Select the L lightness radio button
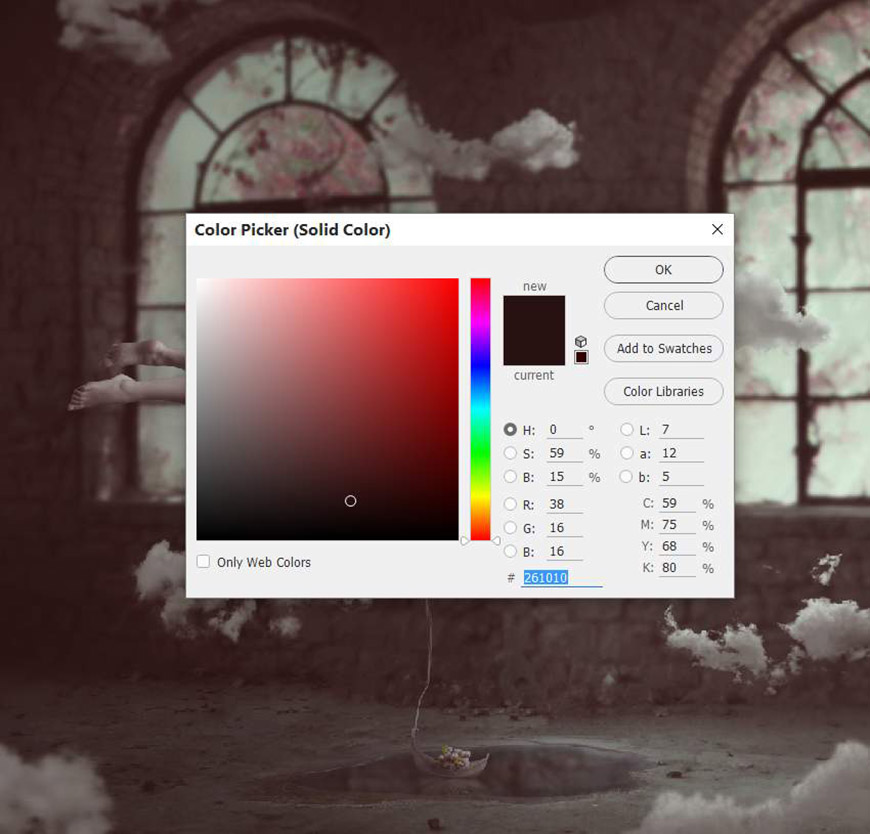The image size is (870, 834). coord(626,429)
